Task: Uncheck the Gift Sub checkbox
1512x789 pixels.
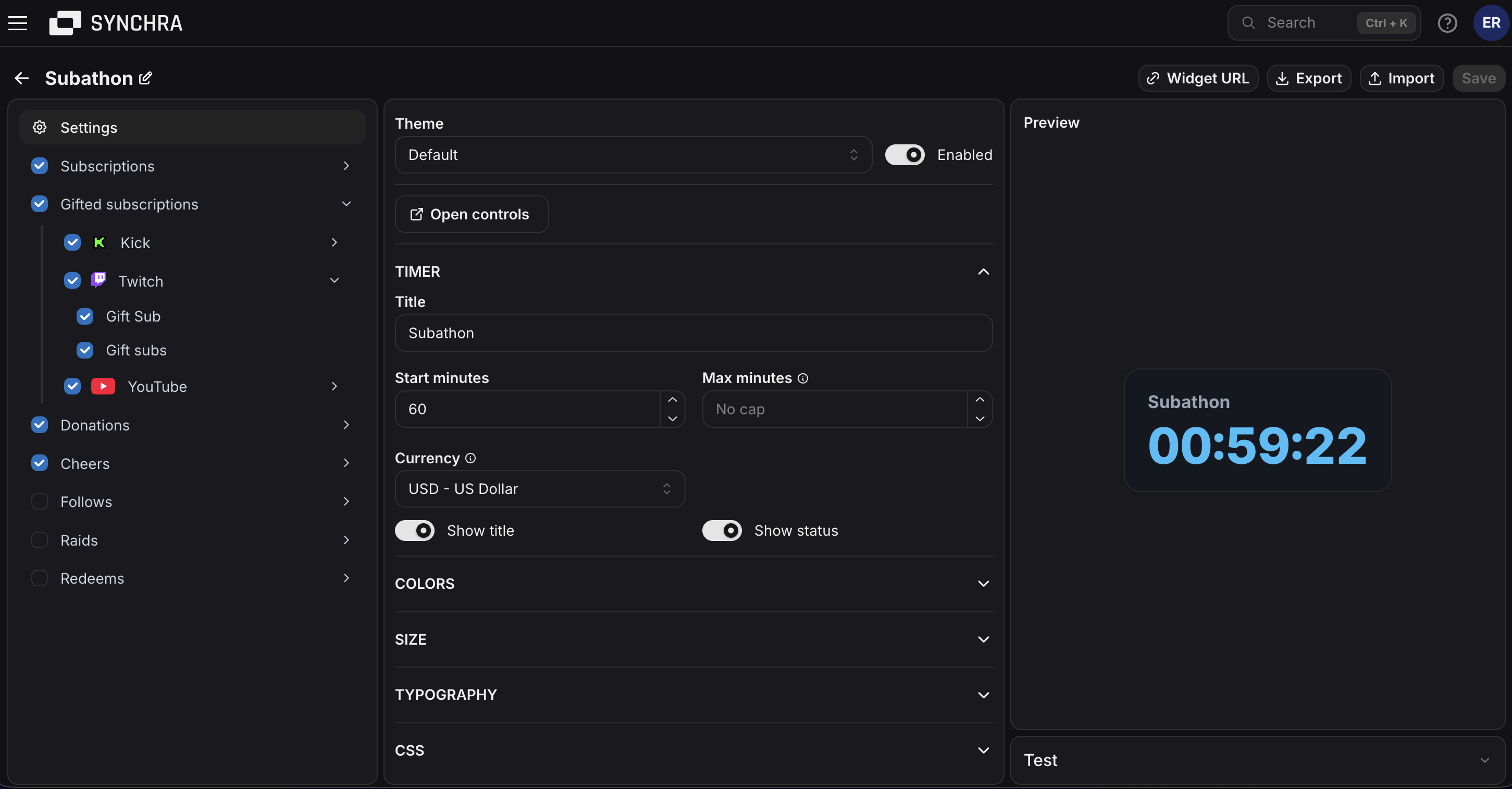Action: (x=85, y=316)
